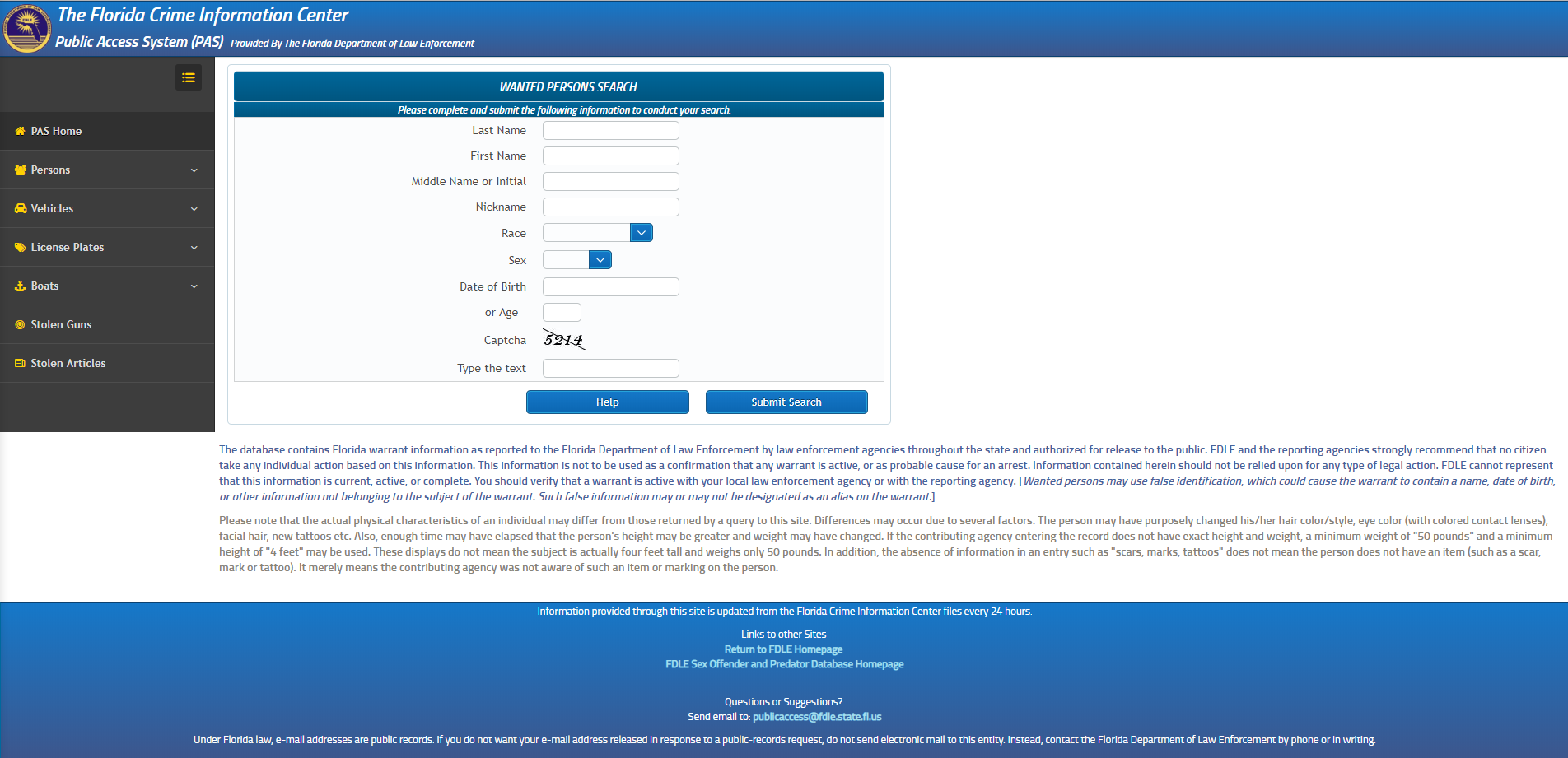Click the Captcha label
Image resolution: width=1568 pixels, height=758 pixels.
(x=505, y=340)
